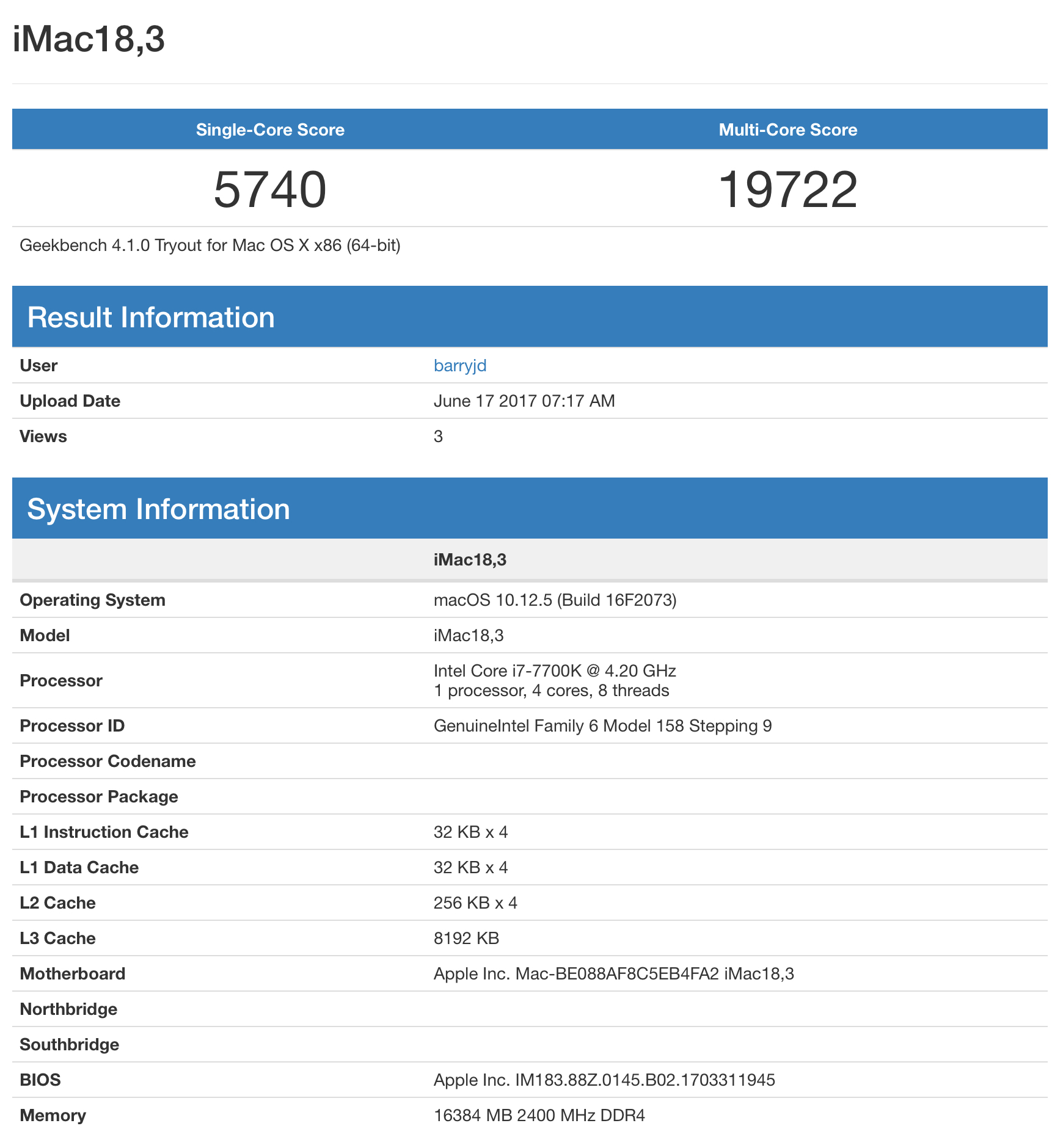Click the L2 Cache row label
The width and height of the screenshot is (1063, 1148).
[x=57, y=903]
